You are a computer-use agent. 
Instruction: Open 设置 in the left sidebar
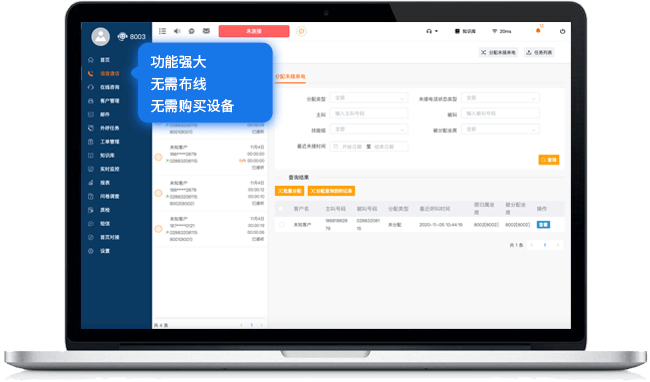pos(104,251)
